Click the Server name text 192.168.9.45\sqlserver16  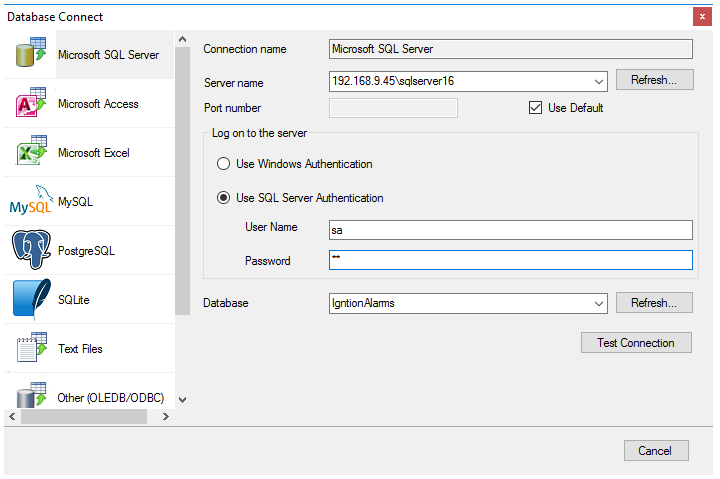393,81
